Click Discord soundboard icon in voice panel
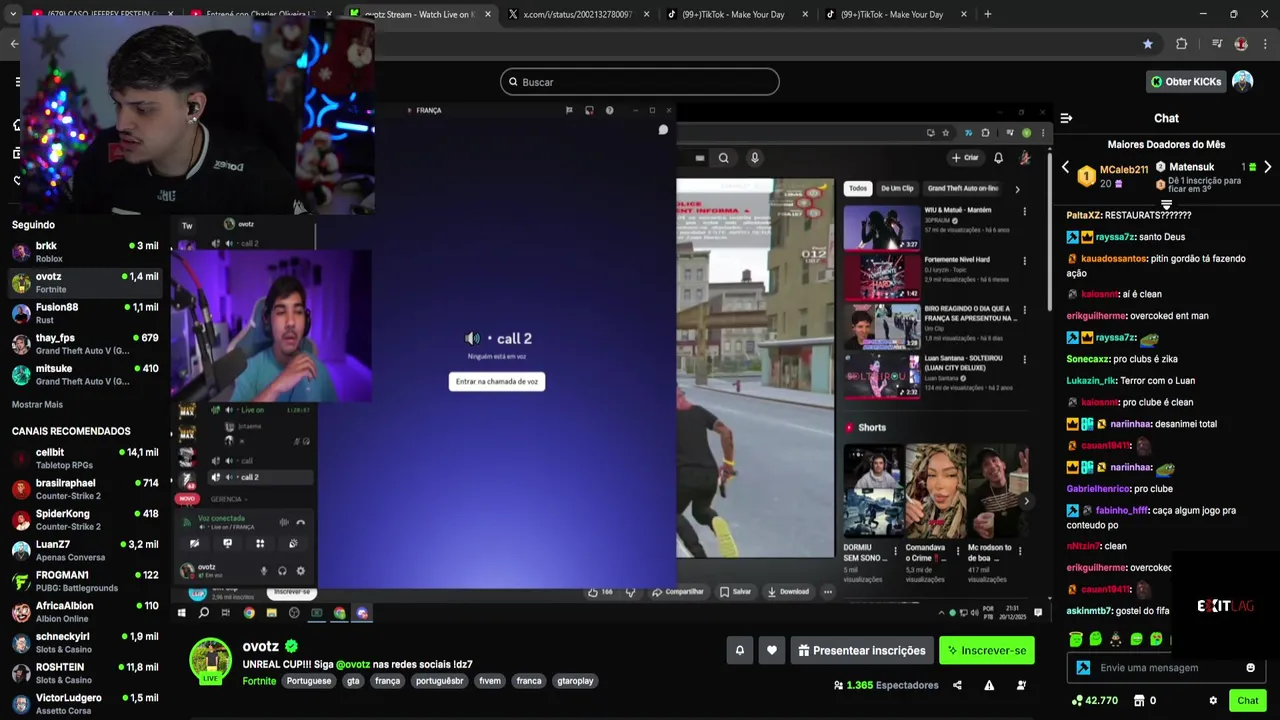The image size is (1280, 720). coord(293,544)
